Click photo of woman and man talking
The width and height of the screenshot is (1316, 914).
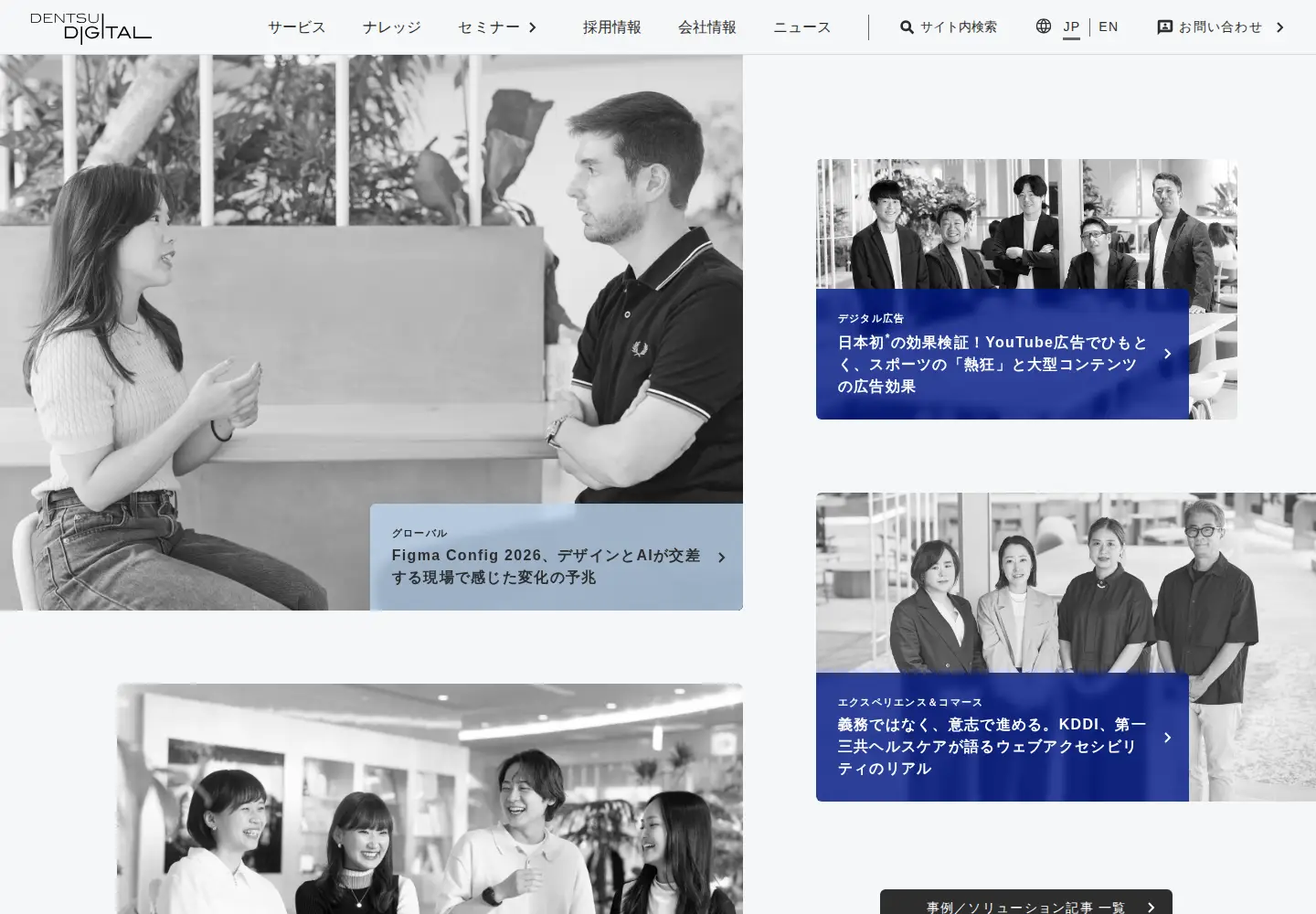tap(371, 279)
